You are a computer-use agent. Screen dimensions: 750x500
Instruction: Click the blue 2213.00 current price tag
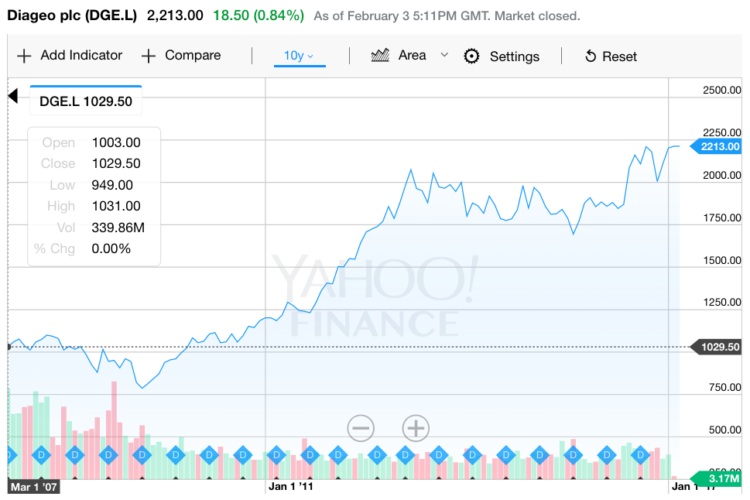click(716, 146)
